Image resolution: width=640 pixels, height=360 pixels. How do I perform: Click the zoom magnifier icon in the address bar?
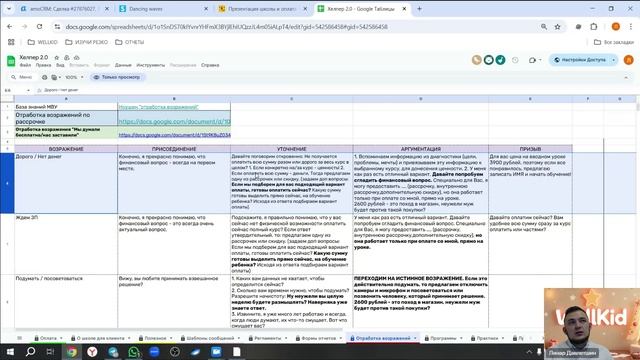(x=544, y=27)
